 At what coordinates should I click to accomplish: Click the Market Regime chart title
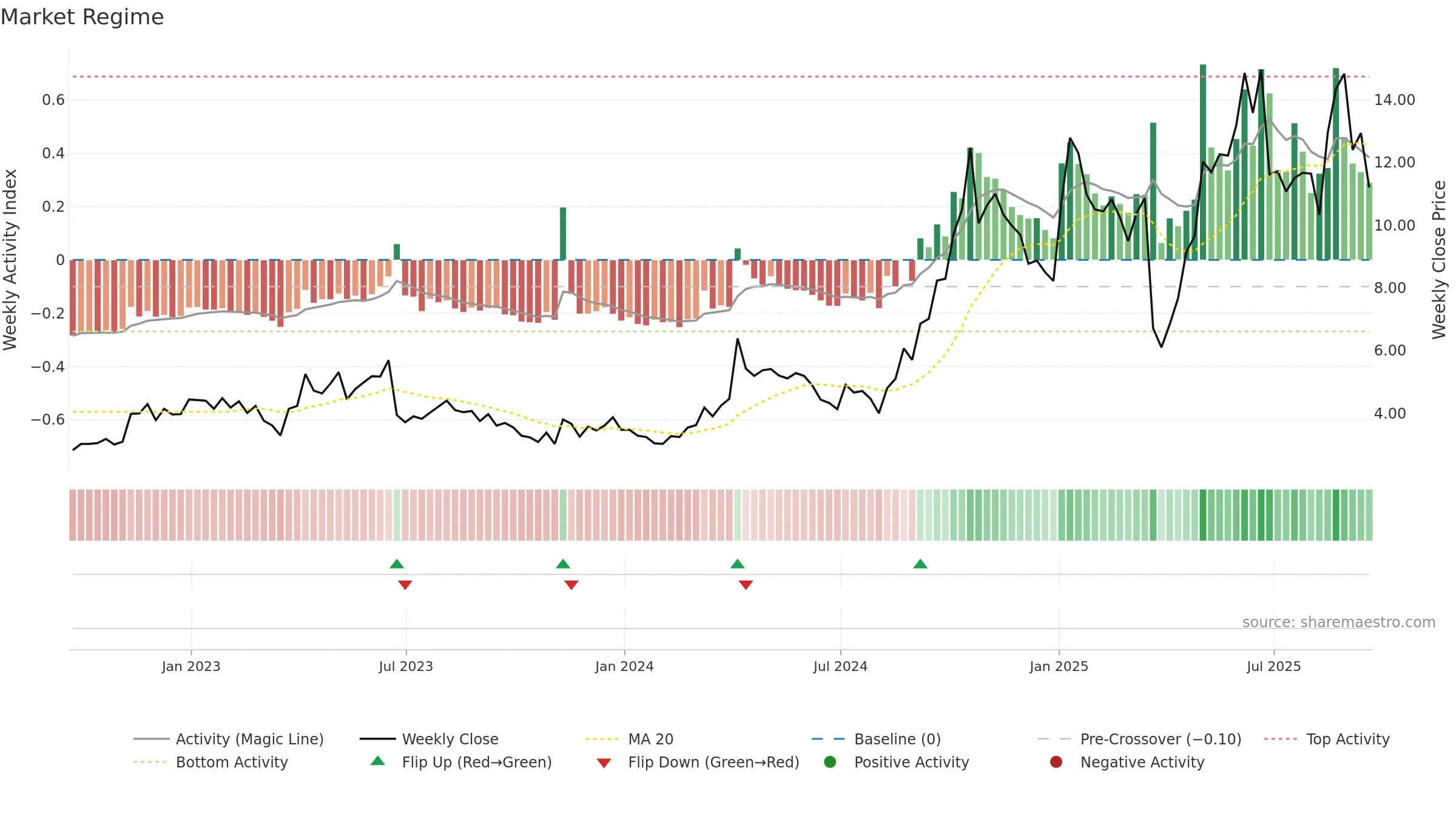(x=82, y=17)
